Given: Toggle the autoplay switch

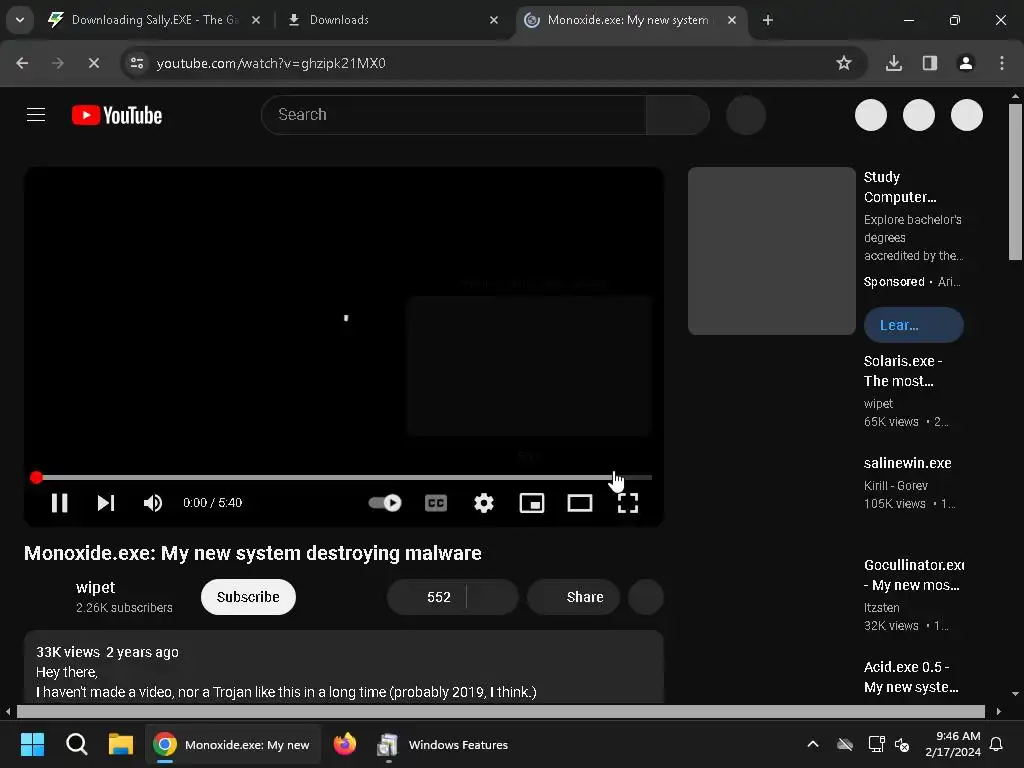Looking at the screenshot, I should (x=385, y=503).
